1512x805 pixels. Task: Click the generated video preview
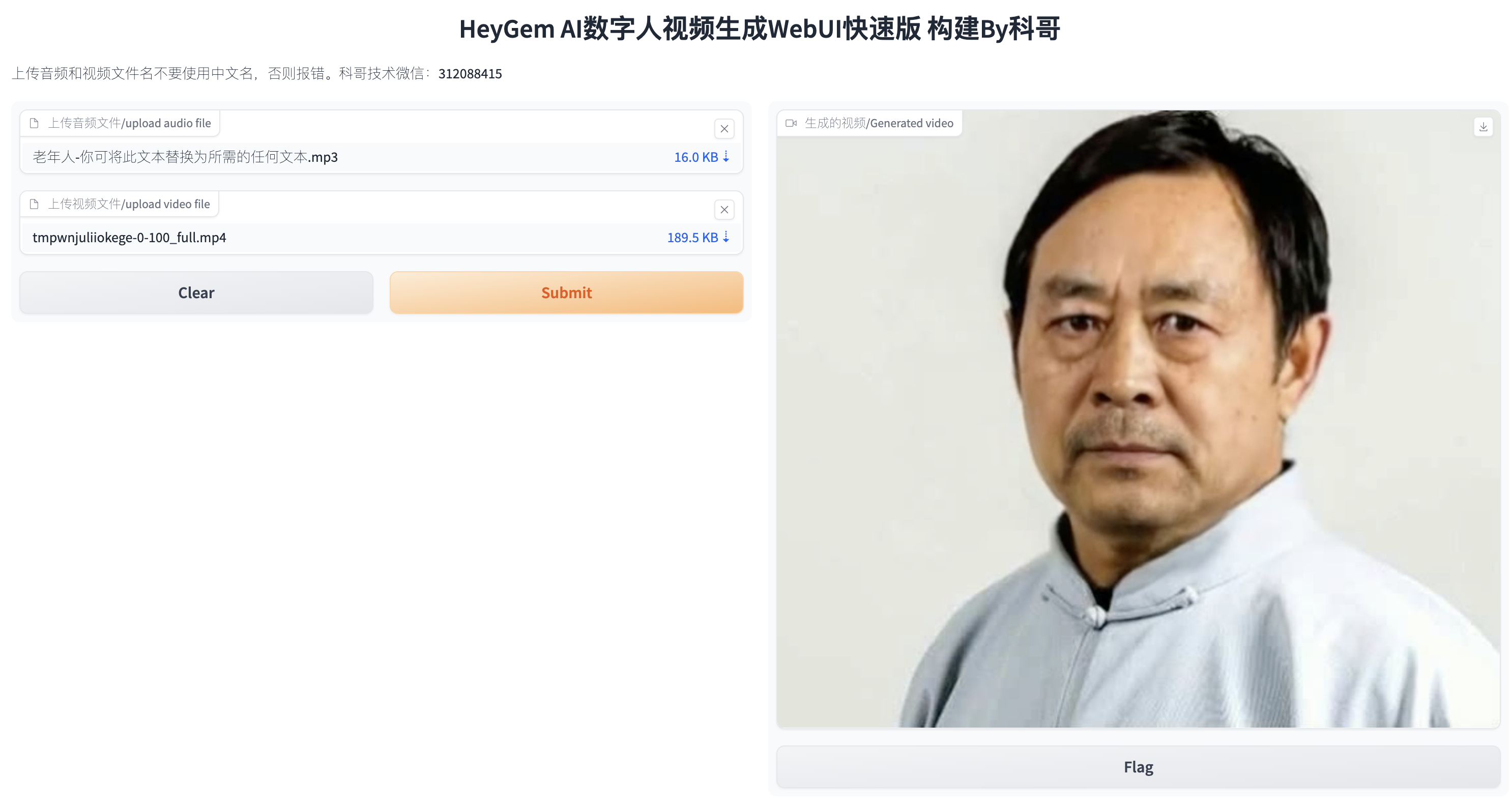[x=1138, y=419]
